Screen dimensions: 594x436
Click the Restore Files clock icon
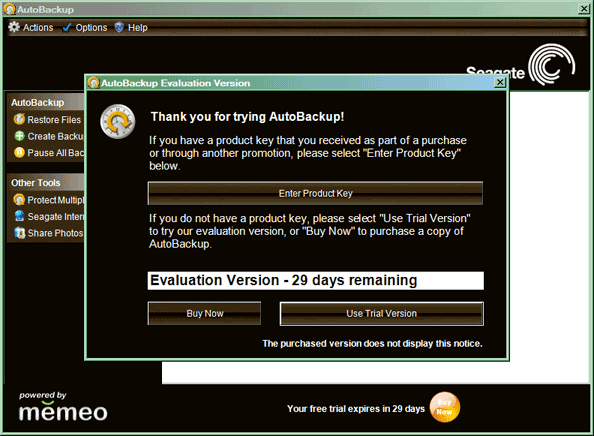(x=19, y=119)
